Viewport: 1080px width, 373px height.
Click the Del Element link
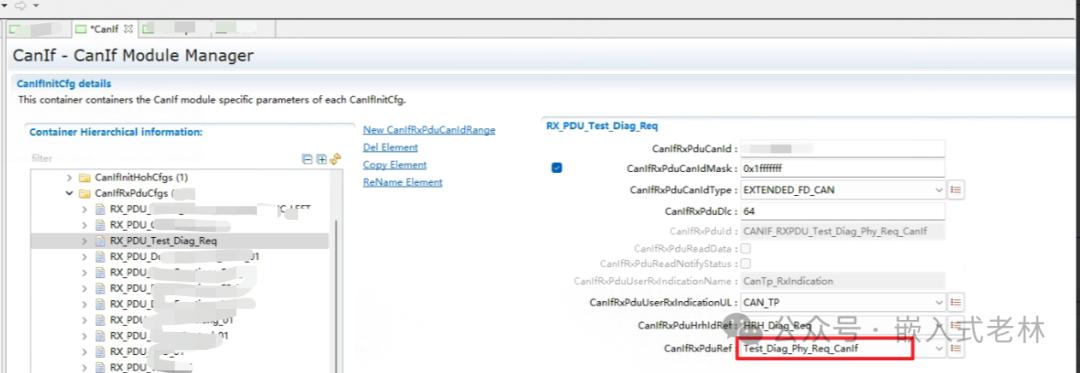tap(391, 147)
